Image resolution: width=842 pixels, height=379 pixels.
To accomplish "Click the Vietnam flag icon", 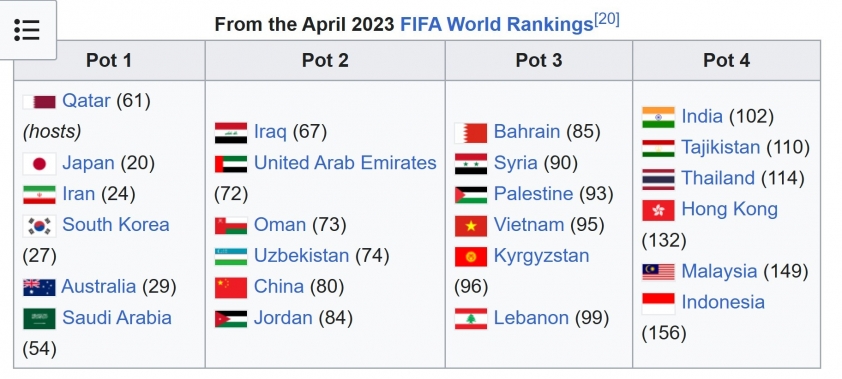I will pos(471,225).
